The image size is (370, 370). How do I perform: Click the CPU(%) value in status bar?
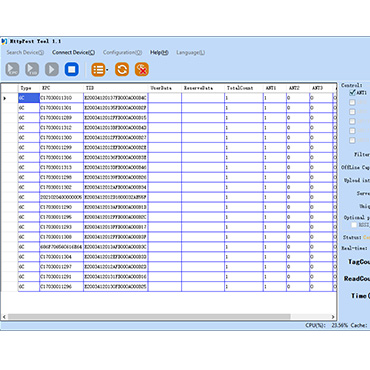(x=339, y=325)
